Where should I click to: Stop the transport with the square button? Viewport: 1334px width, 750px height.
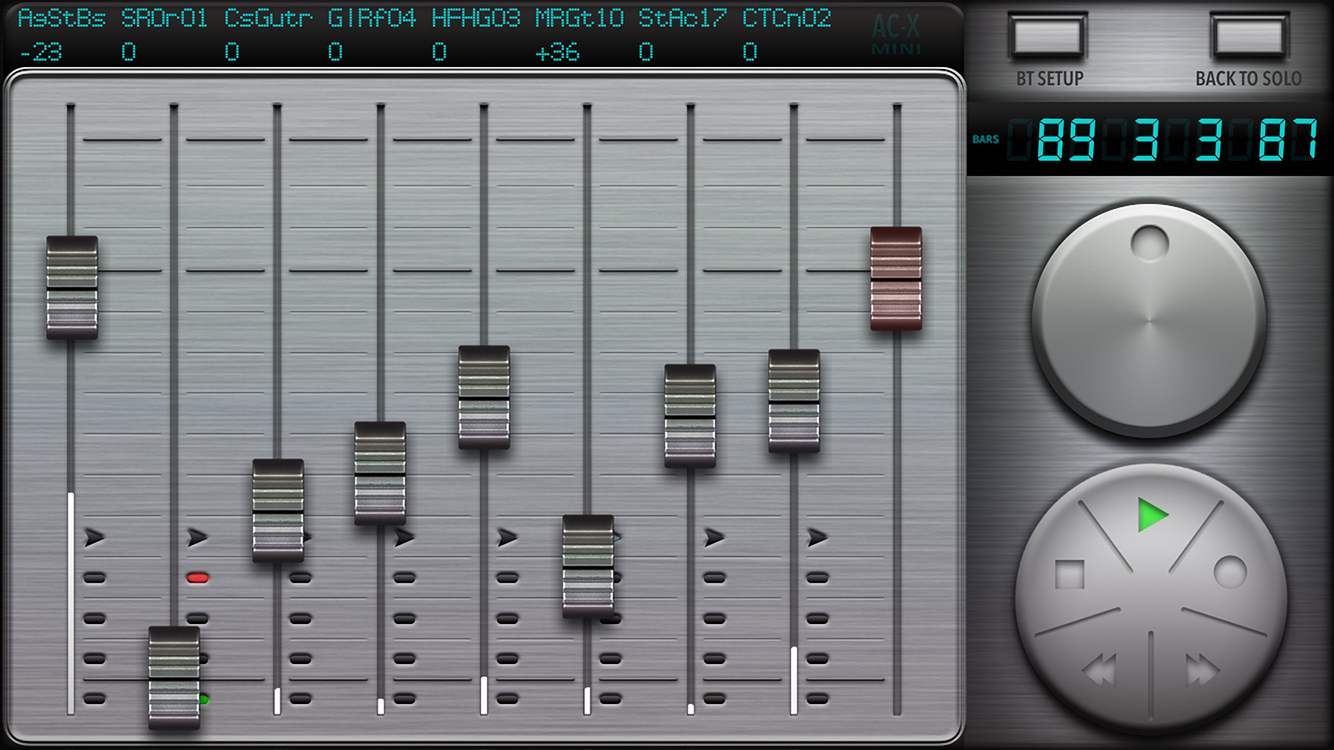[x=1070, y=575]
